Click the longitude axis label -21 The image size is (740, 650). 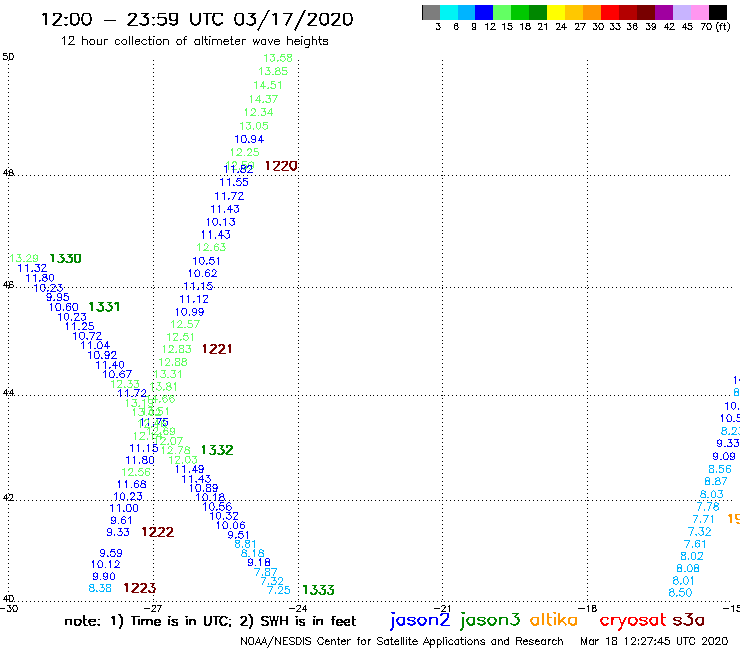[x=442, y=608]
